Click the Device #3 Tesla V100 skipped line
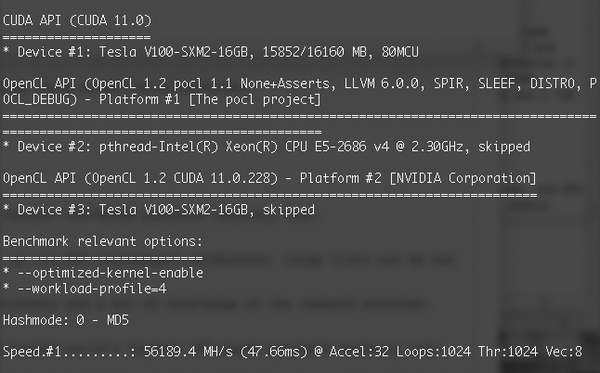This screenshot has width=600, height=373. point(159,210)
